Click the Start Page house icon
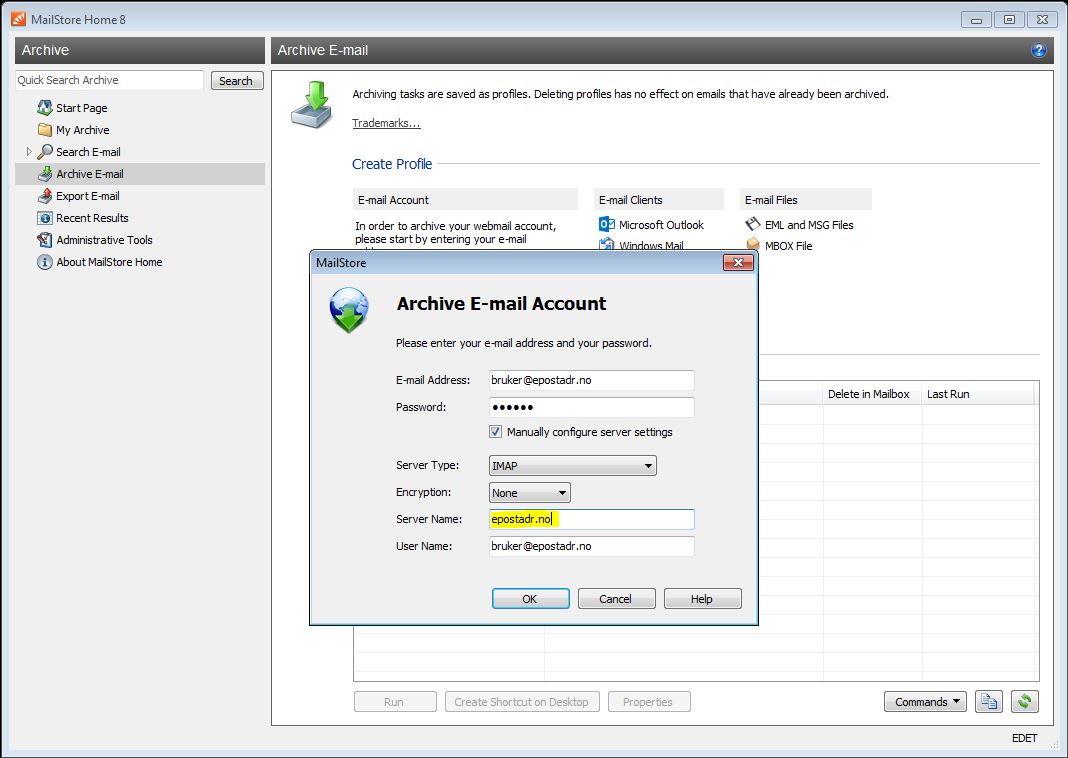This screenshot has width=1068, height=758. [x=45, y=108]
